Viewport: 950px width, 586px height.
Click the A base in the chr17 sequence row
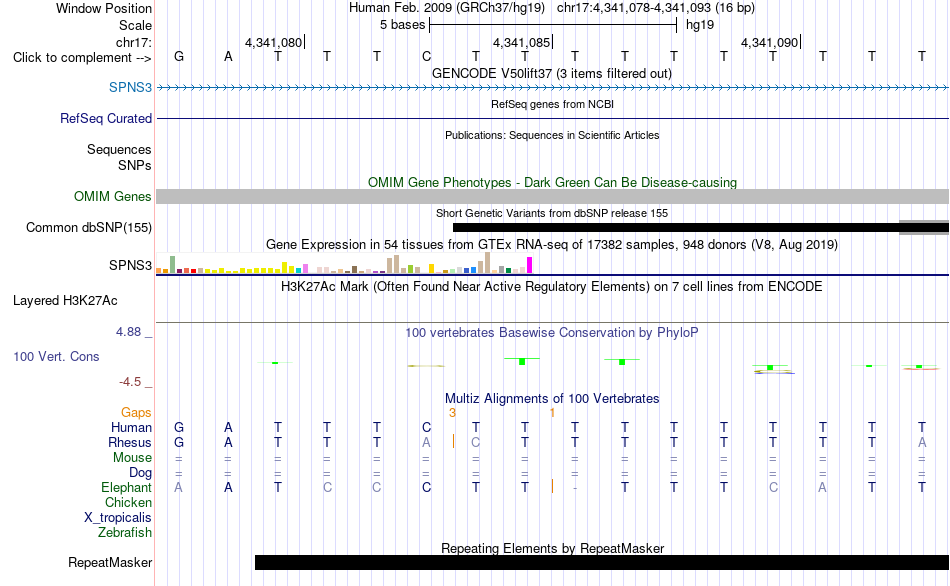228,56
